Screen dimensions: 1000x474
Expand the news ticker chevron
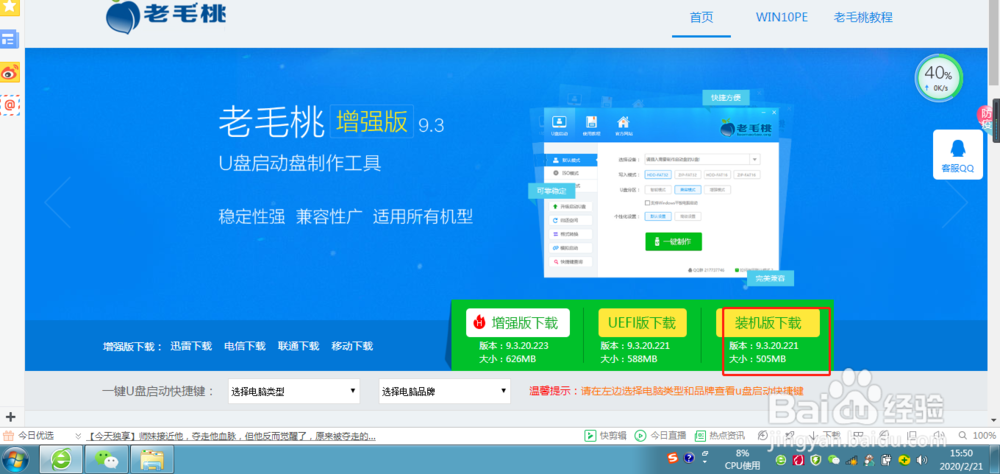click(78, 436)
